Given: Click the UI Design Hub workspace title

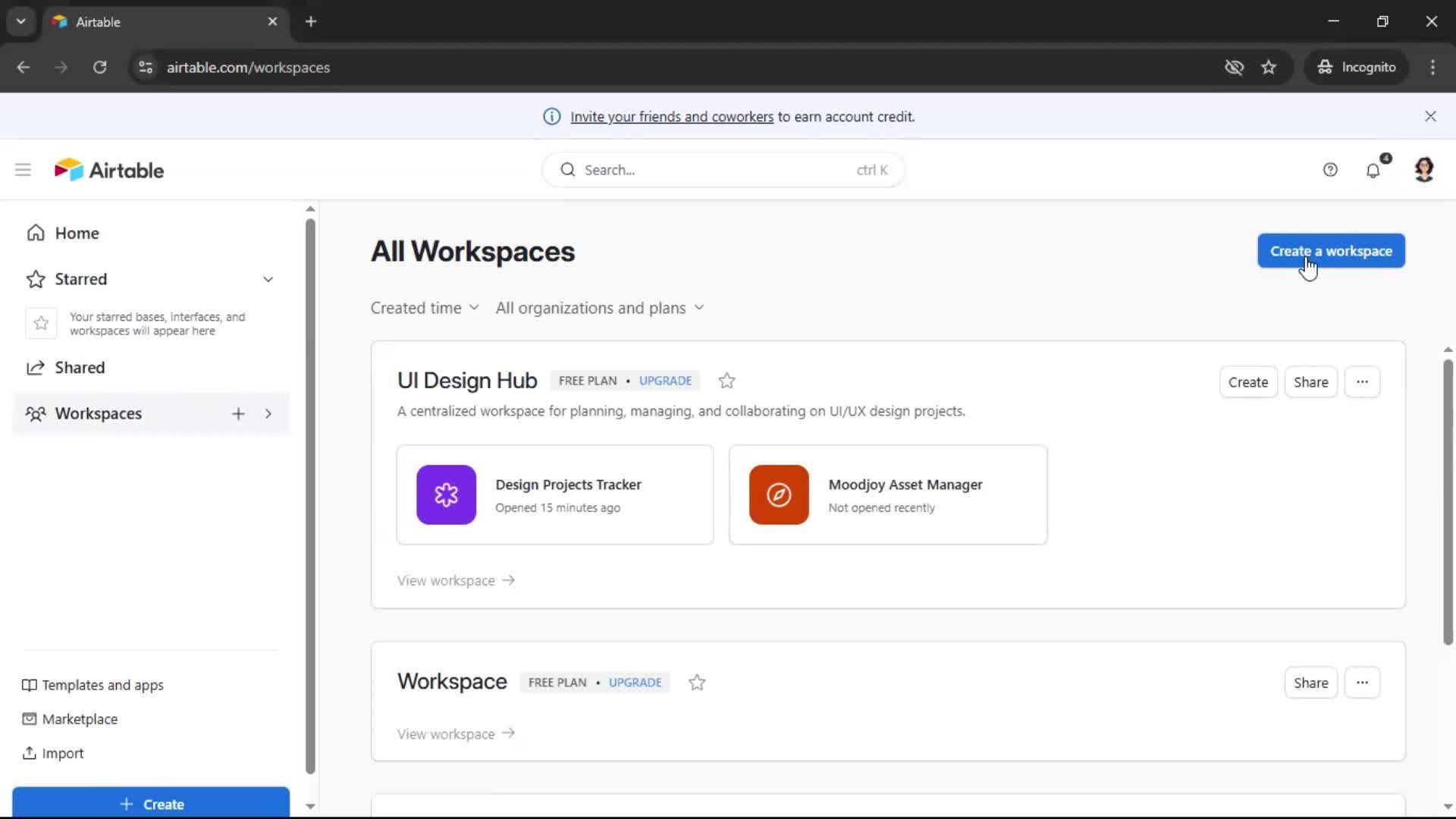Looking at the screenshot, I should point(467,381).
